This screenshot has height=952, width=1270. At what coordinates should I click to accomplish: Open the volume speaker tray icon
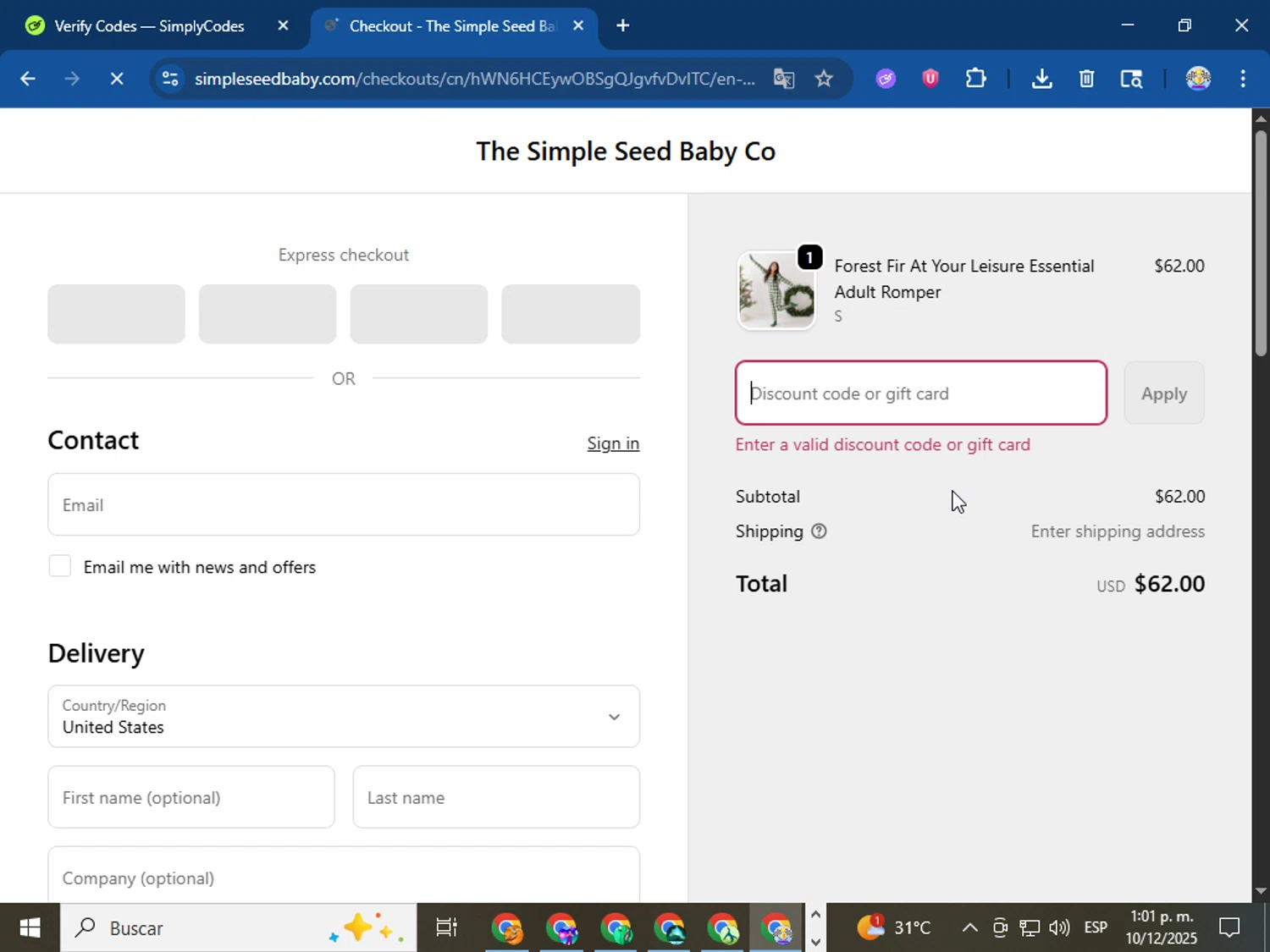click(1059, 928)
